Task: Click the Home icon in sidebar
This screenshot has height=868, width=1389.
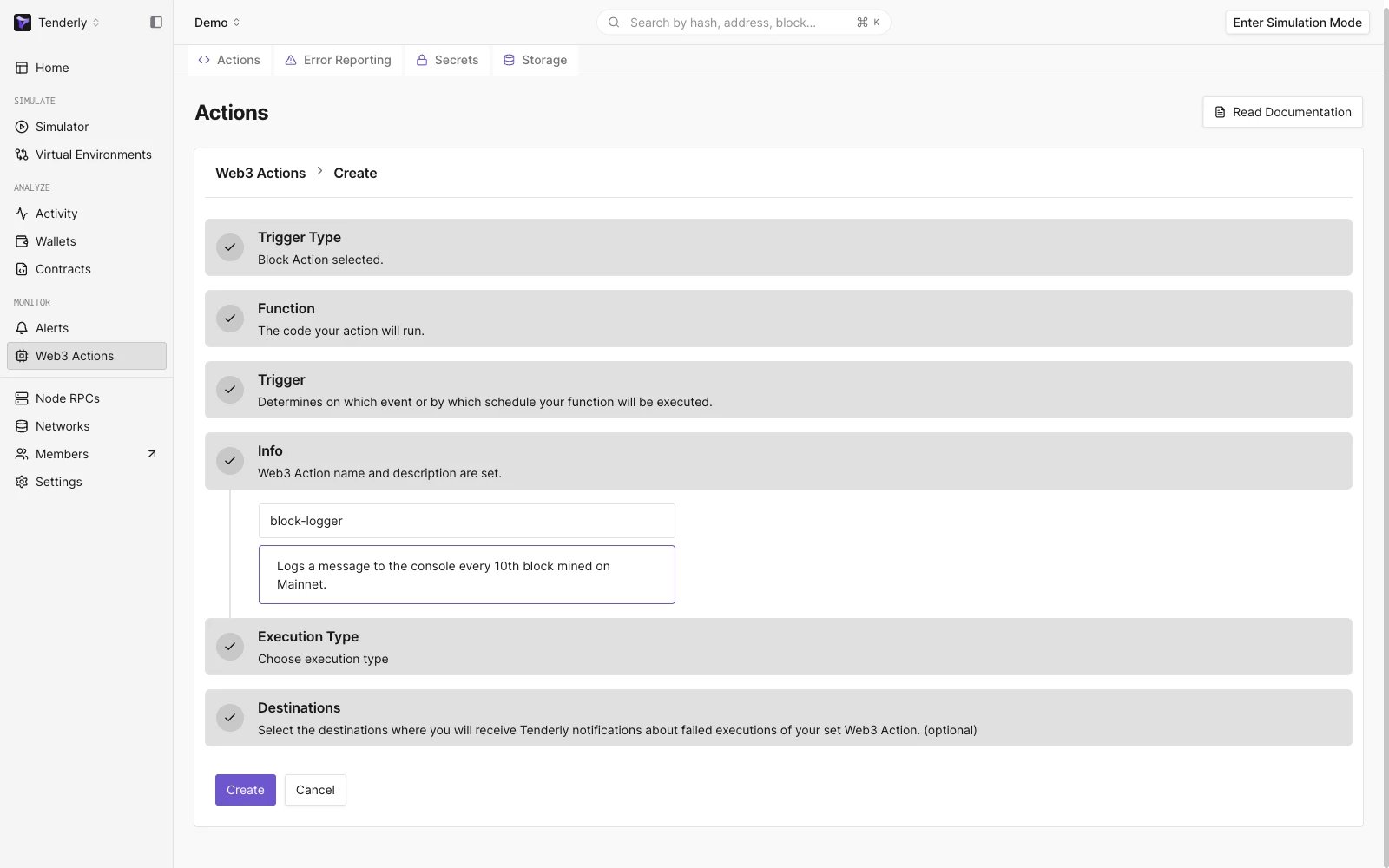Action: 22,68
